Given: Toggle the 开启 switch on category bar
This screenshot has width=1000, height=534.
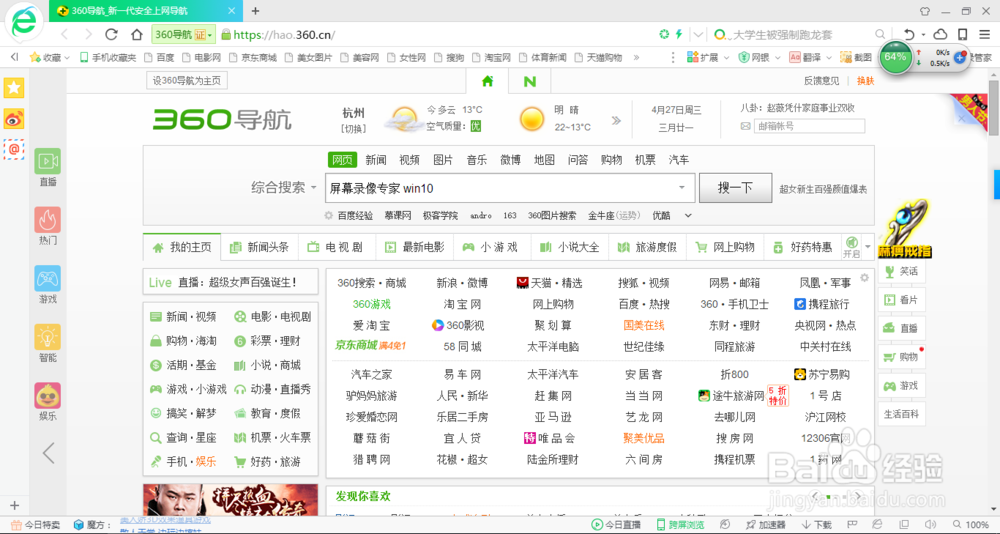Looking at the screenshot, I should (851, 248).
